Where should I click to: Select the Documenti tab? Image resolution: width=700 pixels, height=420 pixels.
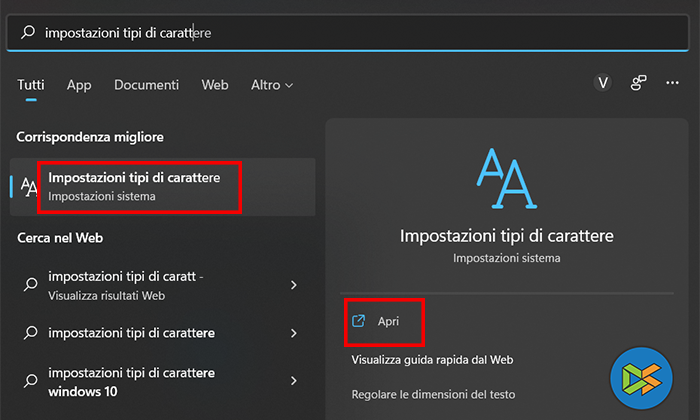(x=146, y=85)
